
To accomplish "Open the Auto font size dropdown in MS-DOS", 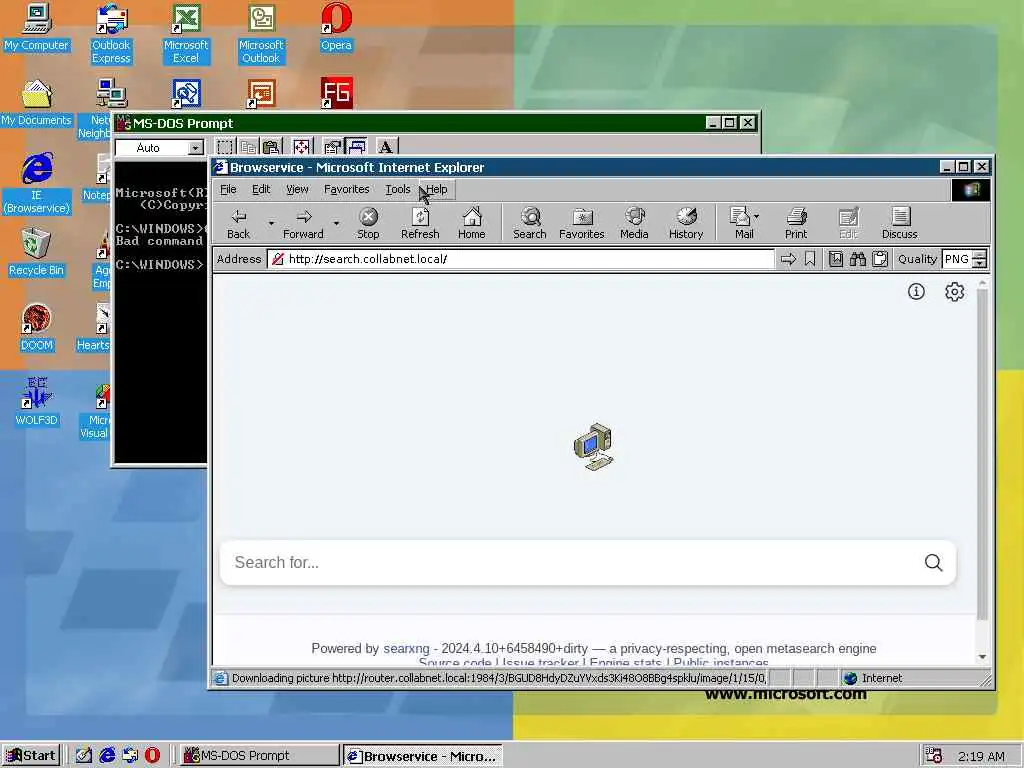I will coord(195,148).
